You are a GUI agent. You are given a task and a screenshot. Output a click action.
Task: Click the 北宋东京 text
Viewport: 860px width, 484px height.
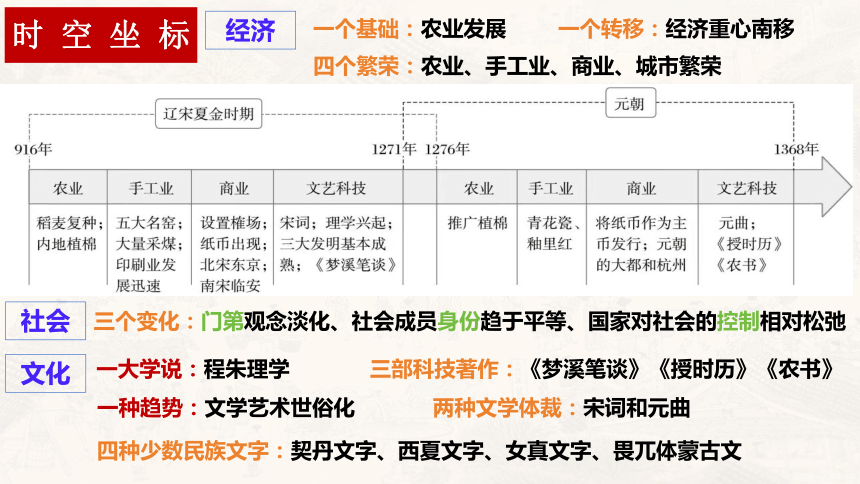click(230, 264)
